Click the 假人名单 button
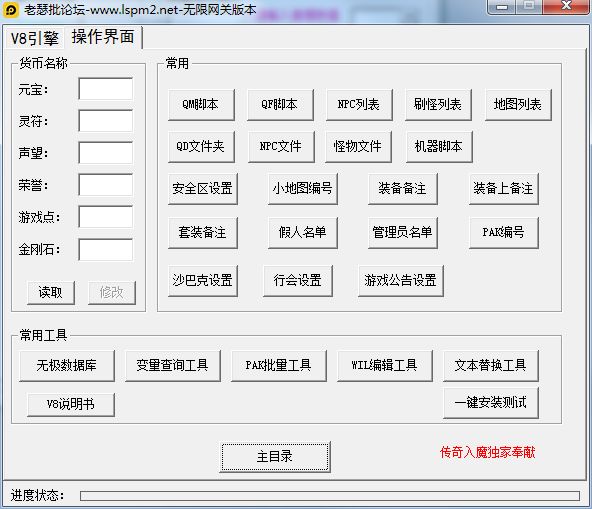 (302, 232)
